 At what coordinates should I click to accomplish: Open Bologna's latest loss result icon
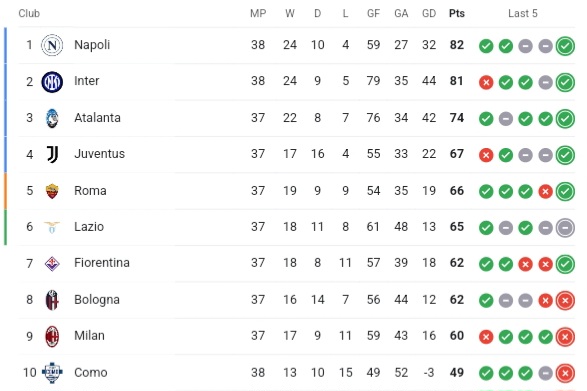(x=565, y=300)
